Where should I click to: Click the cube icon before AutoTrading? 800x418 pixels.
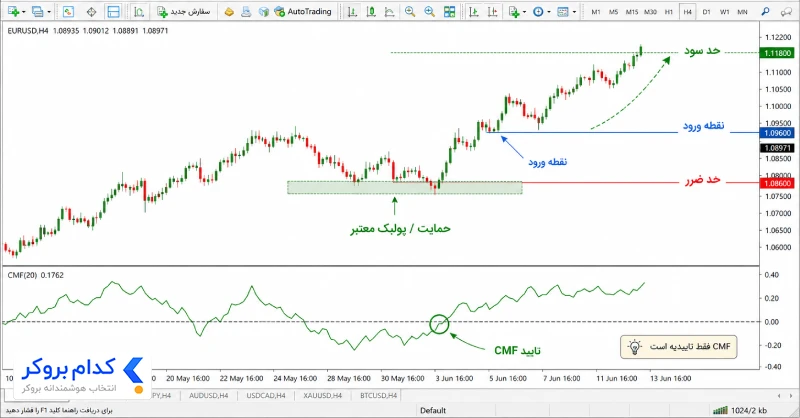point(263,11)
